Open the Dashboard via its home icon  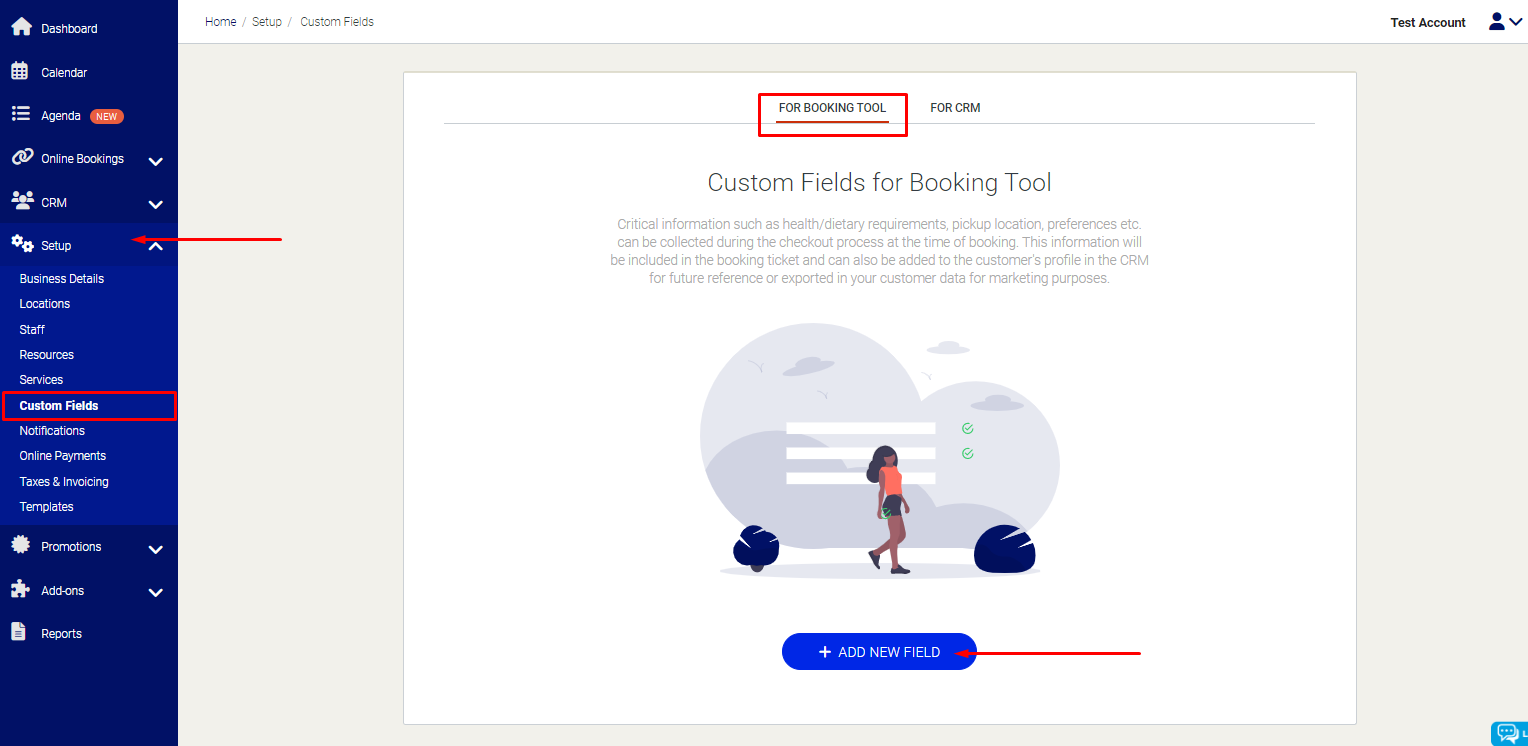coord(21,27)
